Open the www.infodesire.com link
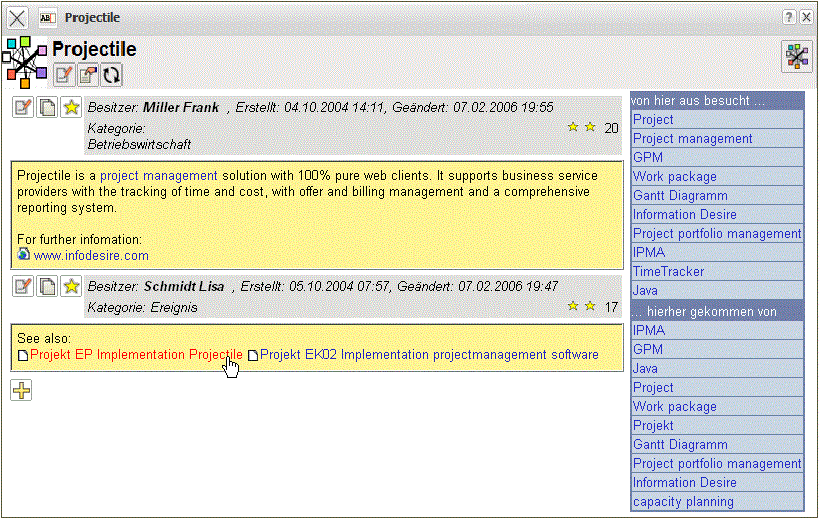This screenshot has width=819, height=519. tap(91, 256)
